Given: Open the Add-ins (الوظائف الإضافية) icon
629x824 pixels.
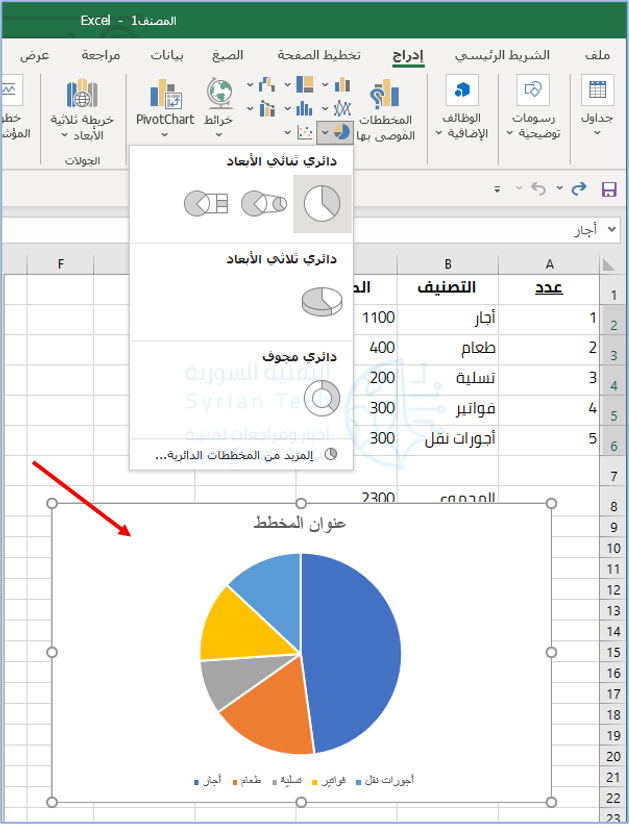Looking at the screenshot, I should (x=462, y=90).
